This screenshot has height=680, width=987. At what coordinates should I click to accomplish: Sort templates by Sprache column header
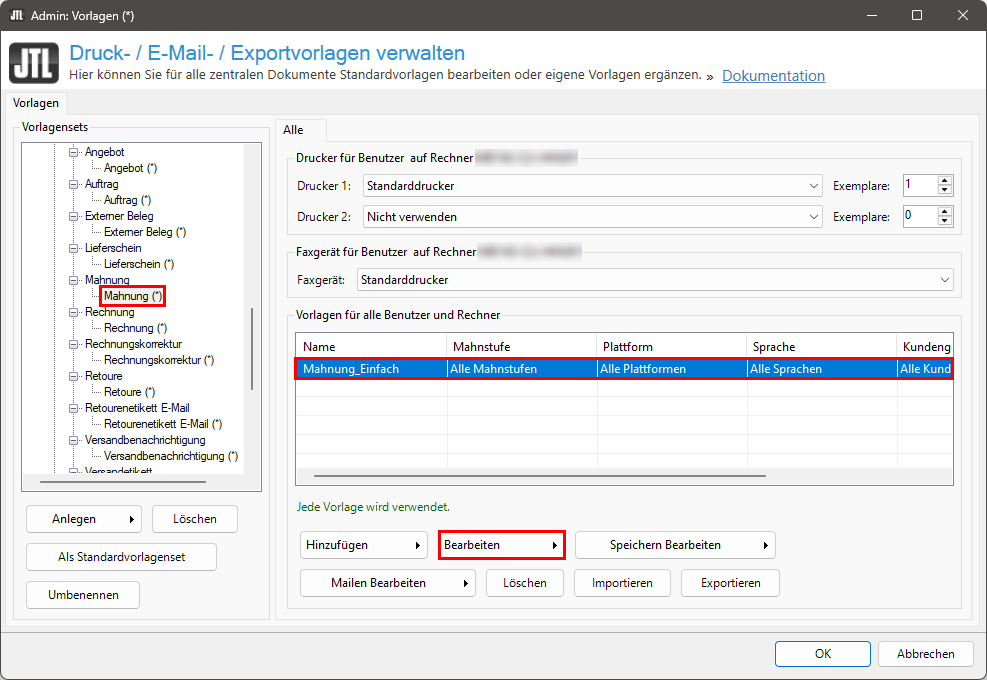click(x=821, y=347)
